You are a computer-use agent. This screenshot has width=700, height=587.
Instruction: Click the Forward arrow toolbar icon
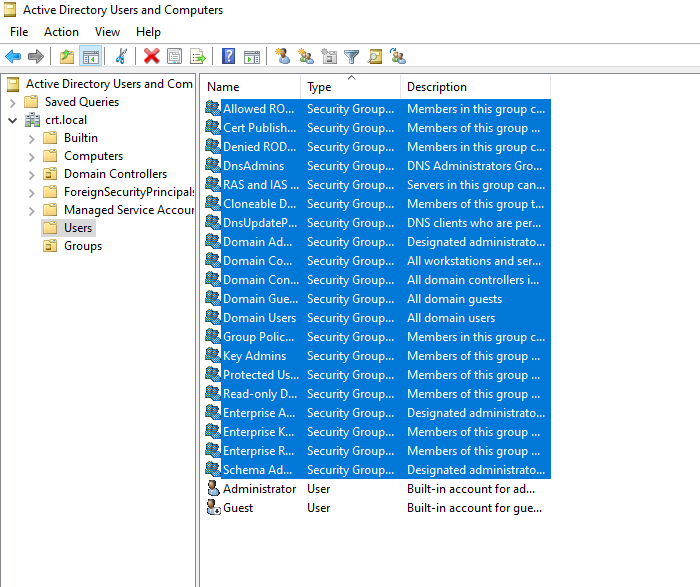[x=36, y=57]
